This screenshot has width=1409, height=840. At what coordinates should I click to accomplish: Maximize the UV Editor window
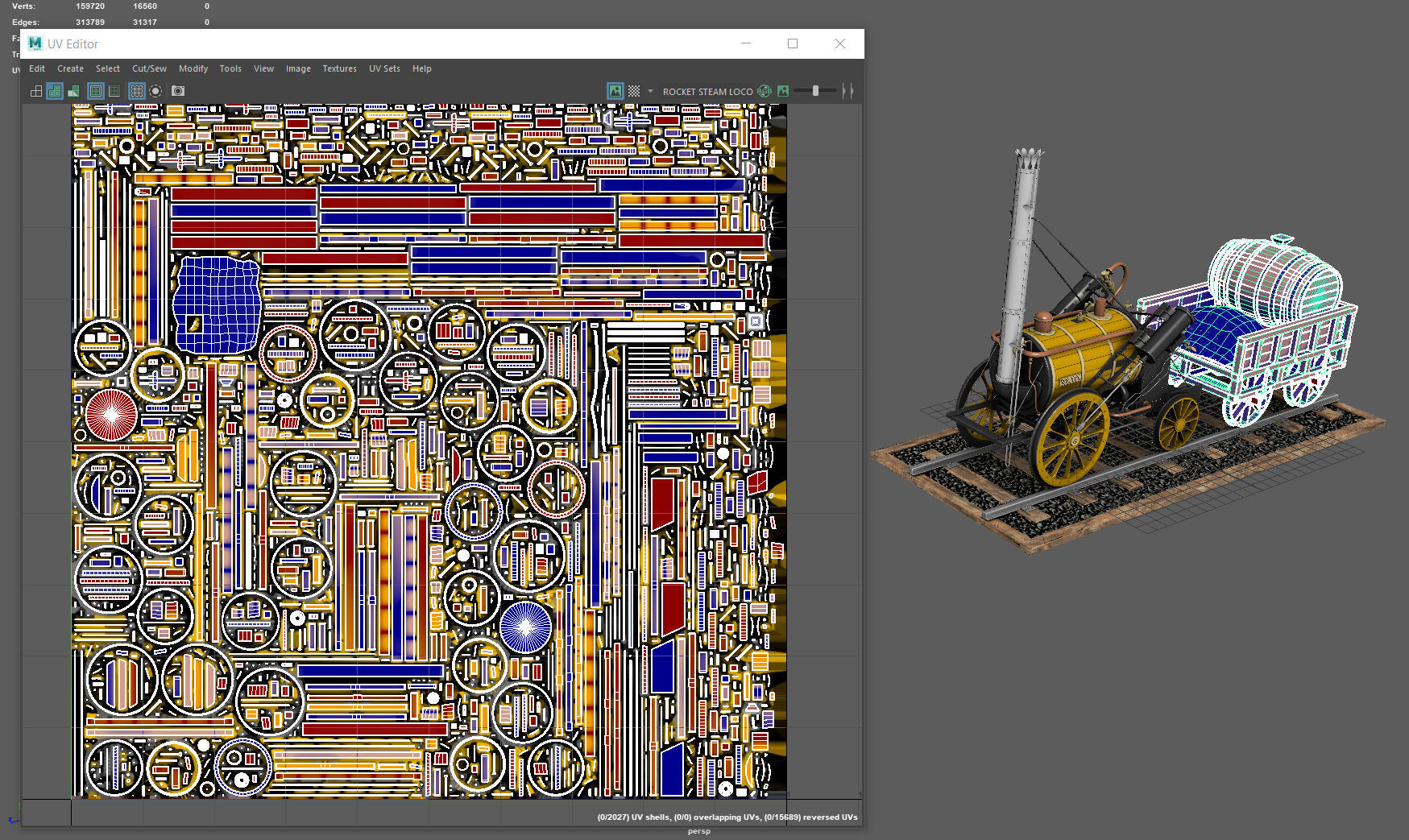pyautogui.click(x=793, y=43)
